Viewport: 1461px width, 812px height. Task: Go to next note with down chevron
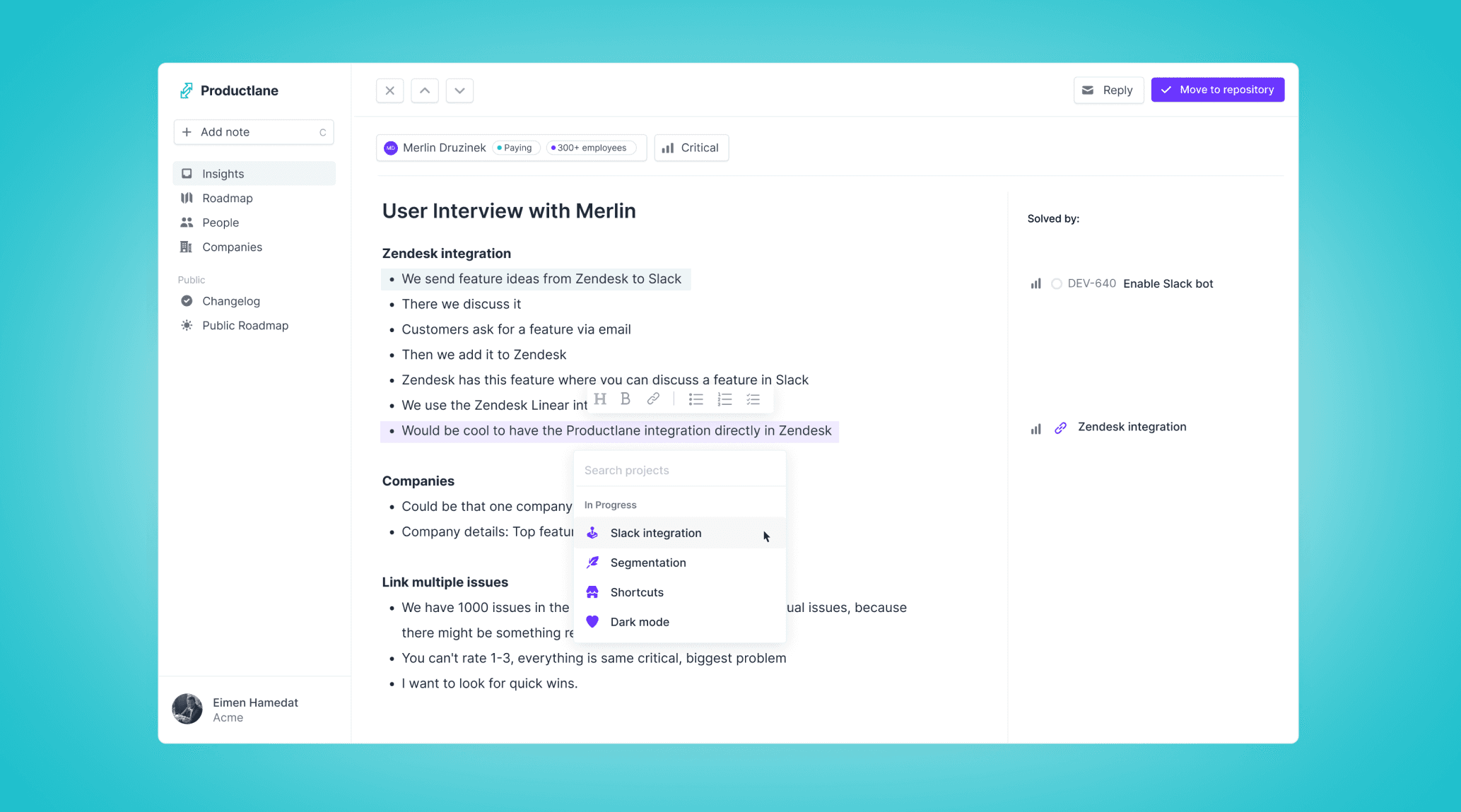click(460, 90)
